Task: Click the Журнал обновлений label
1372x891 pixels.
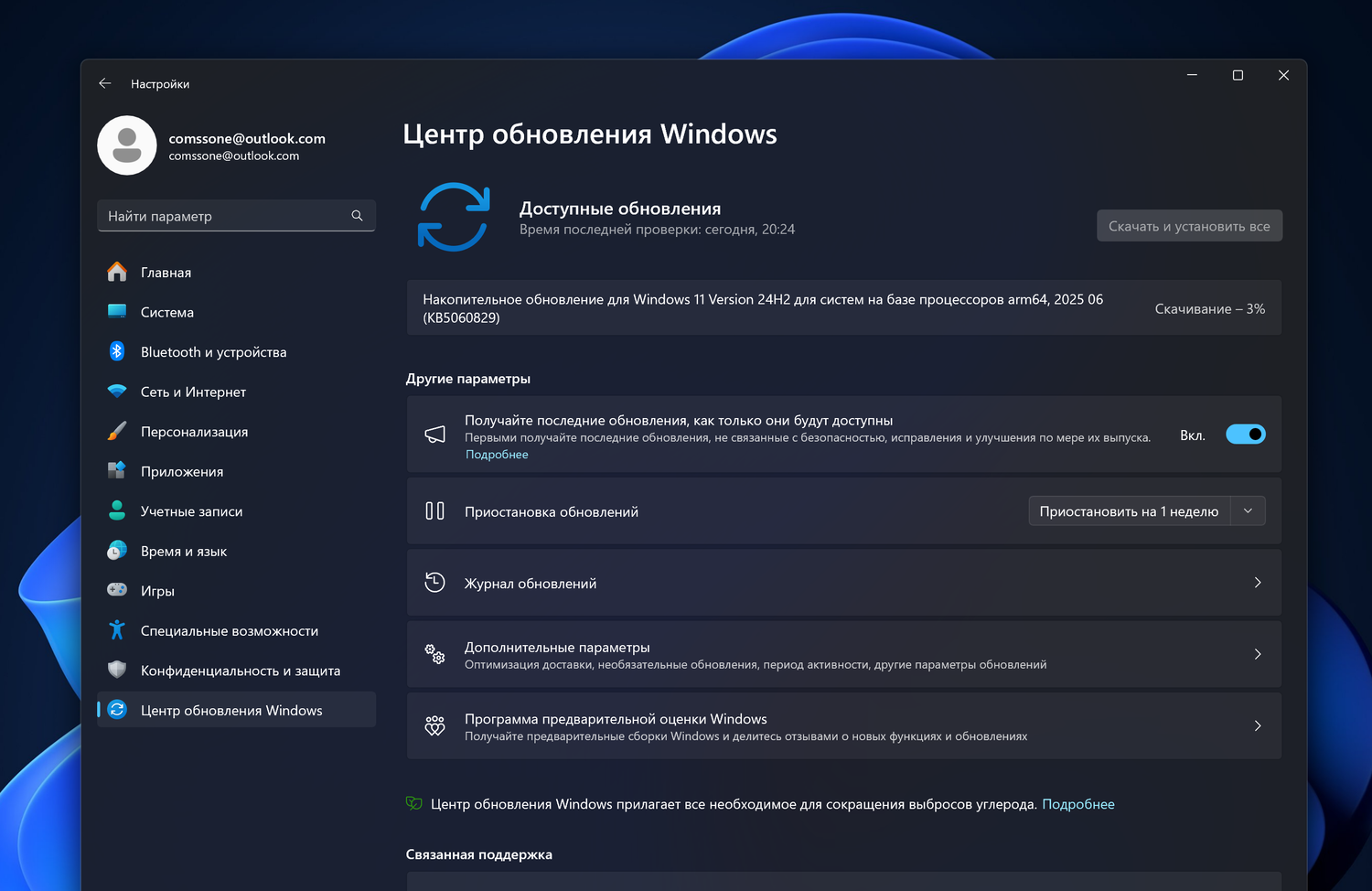Action: pyautogui.click(x=531, y=584)
